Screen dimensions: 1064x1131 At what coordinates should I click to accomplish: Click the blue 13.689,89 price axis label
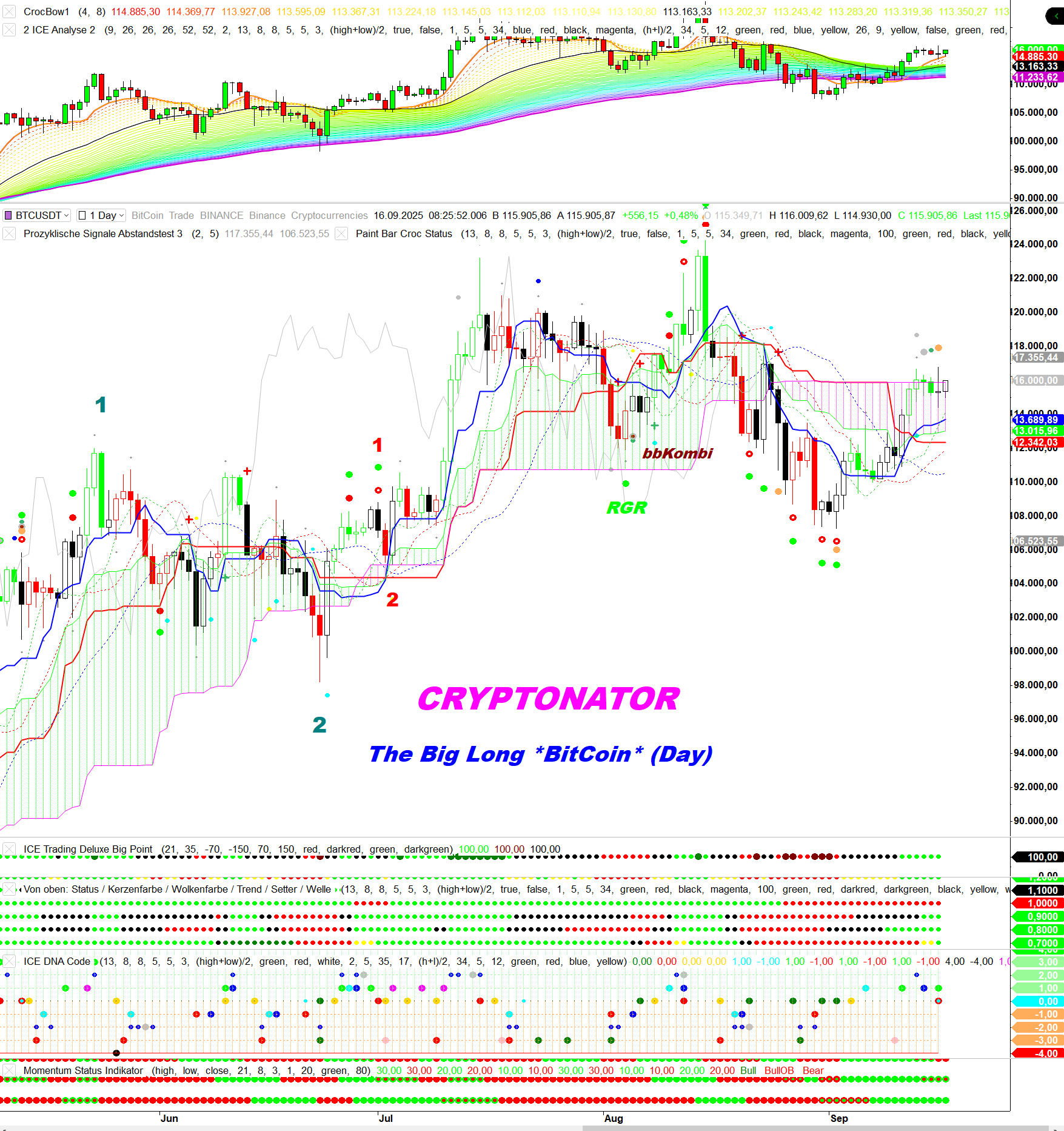coord(1037,420)
